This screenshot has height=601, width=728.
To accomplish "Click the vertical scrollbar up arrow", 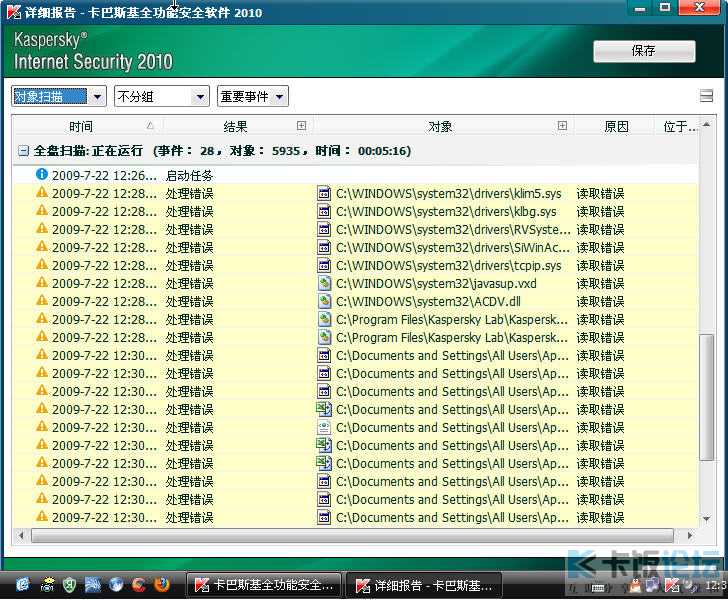I will (706, 124).
